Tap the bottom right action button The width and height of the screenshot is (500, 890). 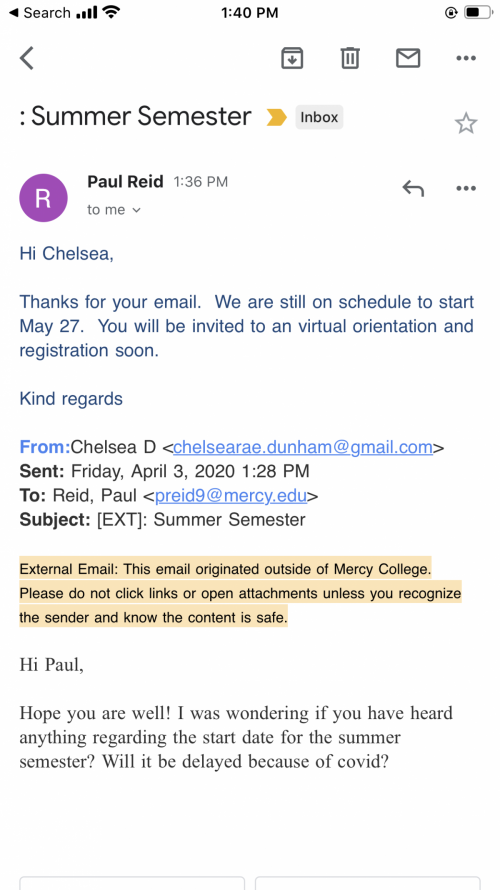[368, 883]
